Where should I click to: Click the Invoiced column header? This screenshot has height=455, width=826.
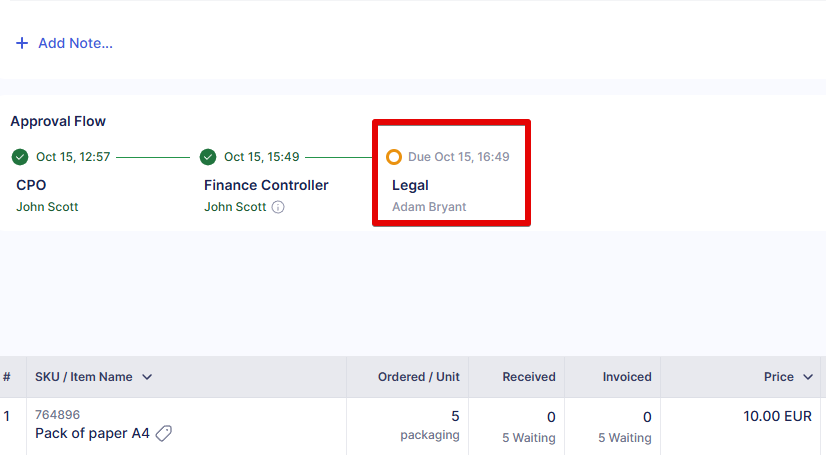click(x=627, y=377)
